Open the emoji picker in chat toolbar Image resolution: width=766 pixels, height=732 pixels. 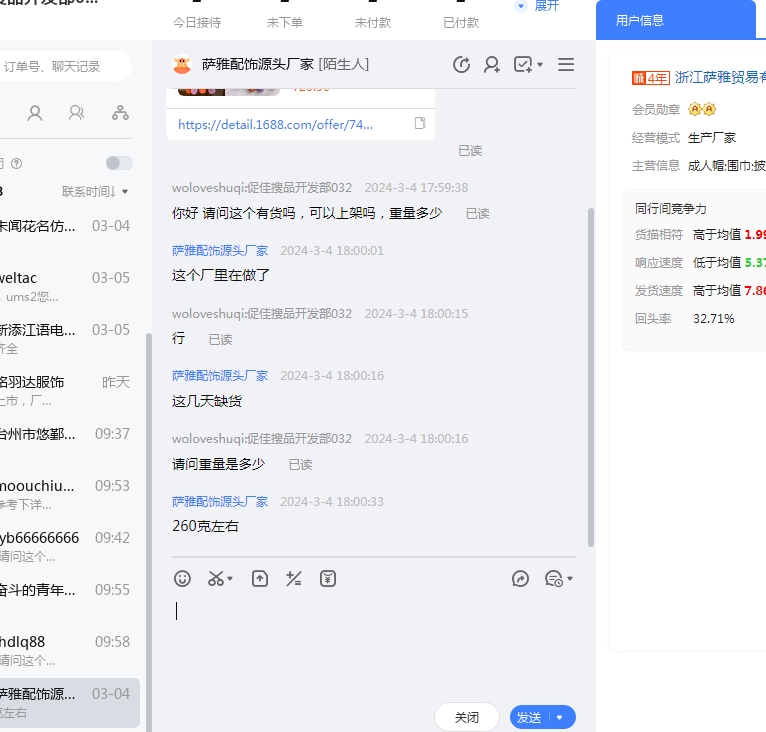pyautogui.click(x=182, y=578)
